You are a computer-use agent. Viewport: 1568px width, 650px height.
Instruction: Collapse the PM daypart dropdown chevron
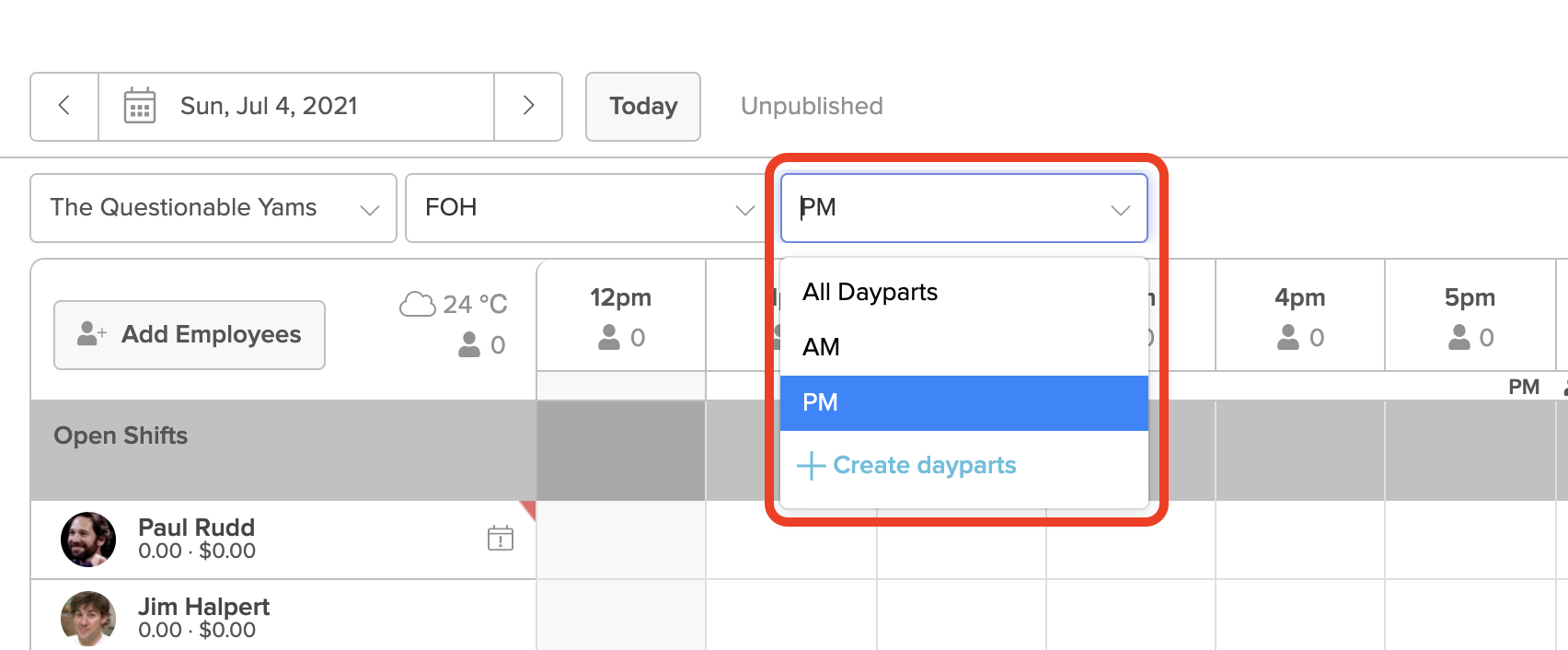(1120, 210)
